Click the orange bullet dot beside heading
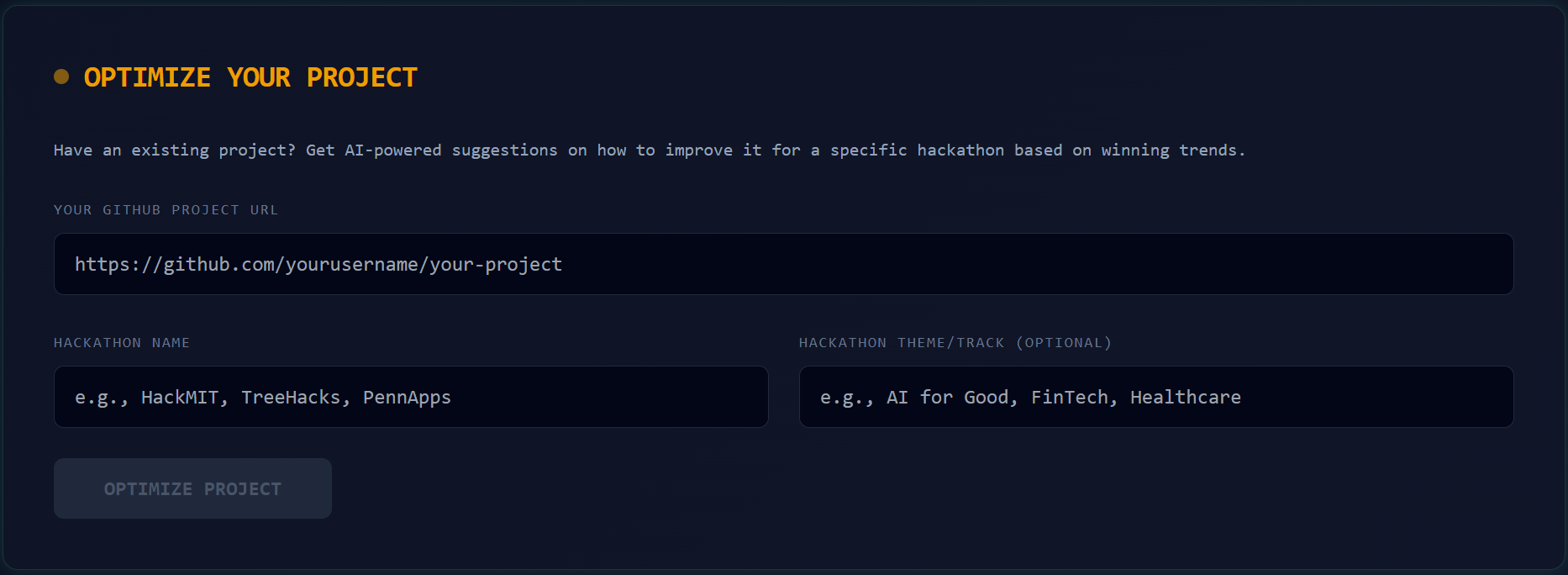 pyautogui.click(x=61, y=76)
